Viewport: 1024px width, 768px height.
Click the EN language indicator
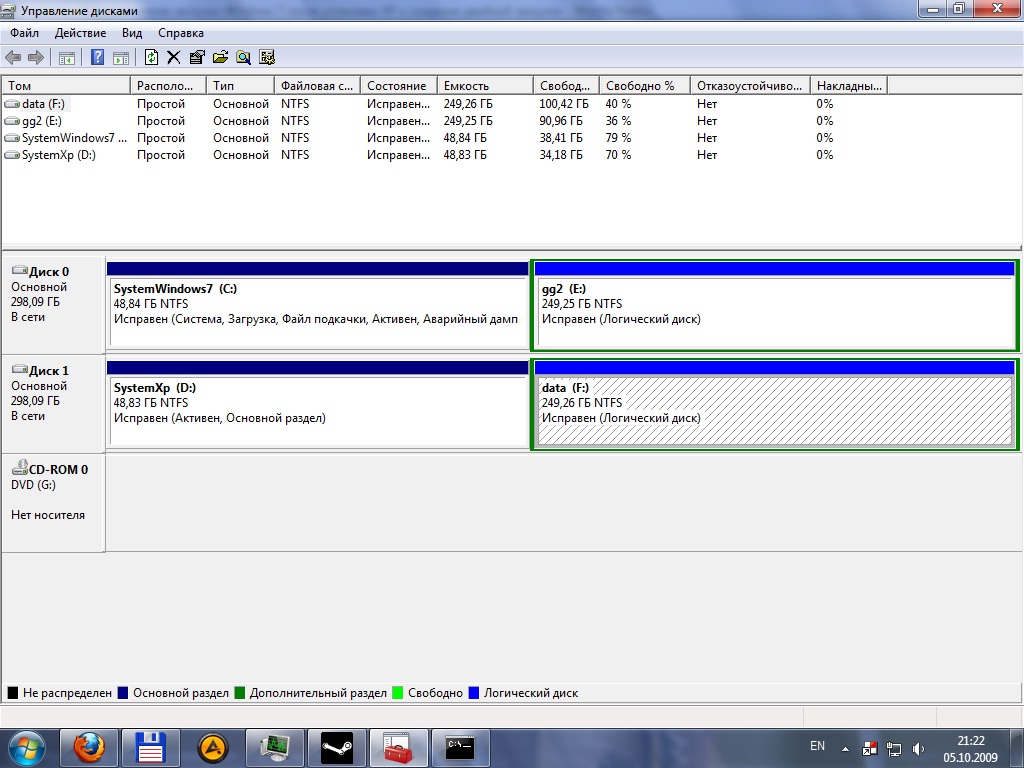(817, 746)
